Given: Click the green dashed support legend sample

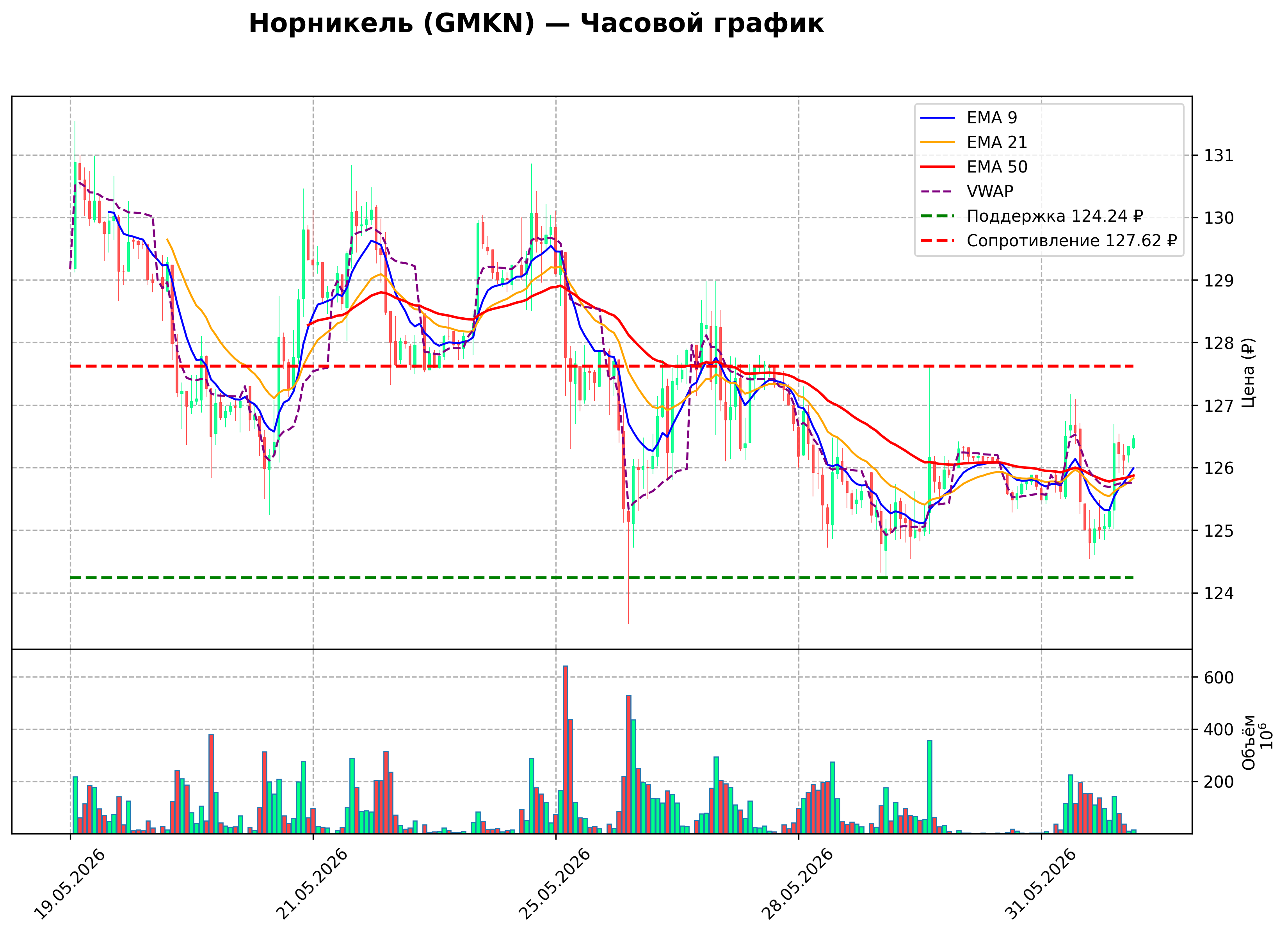Looking at the screenshot, I should (x=938, y=216).
